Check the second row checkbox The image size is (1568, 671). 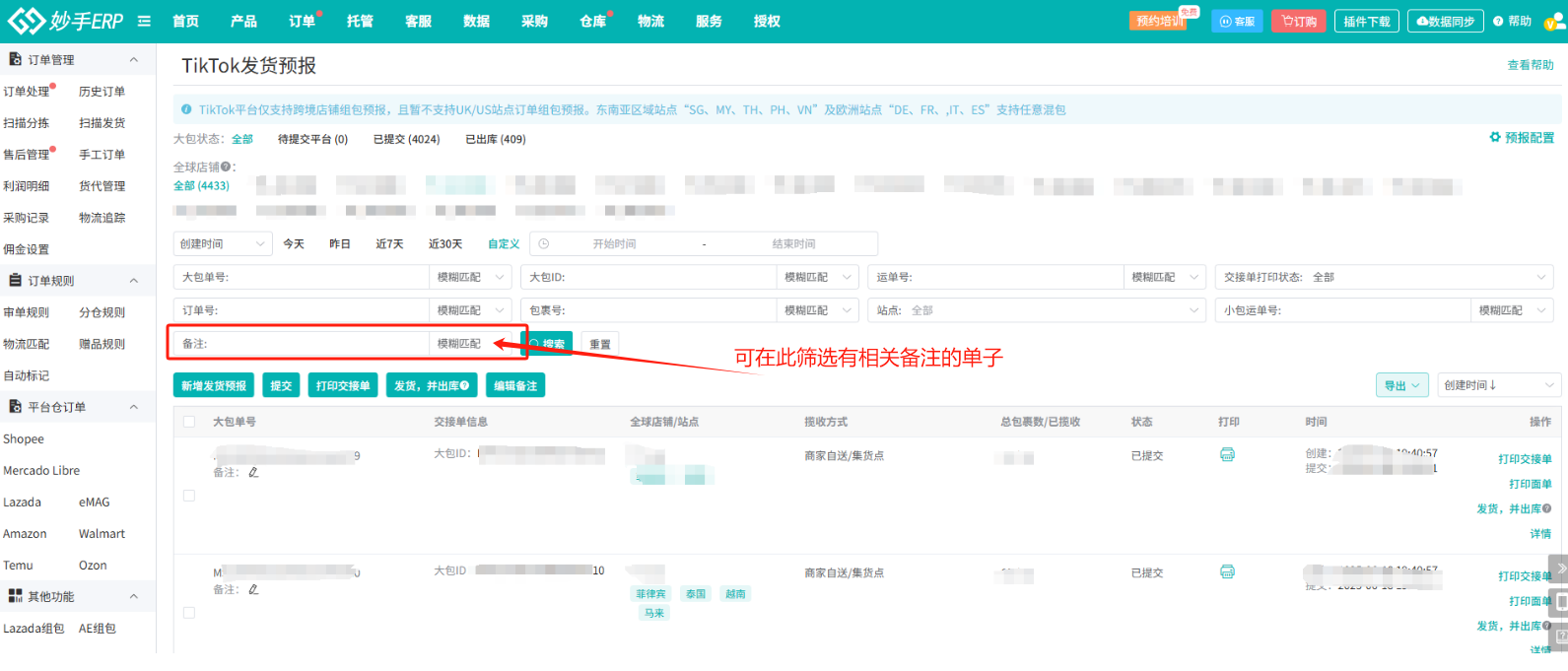point(189,613)
